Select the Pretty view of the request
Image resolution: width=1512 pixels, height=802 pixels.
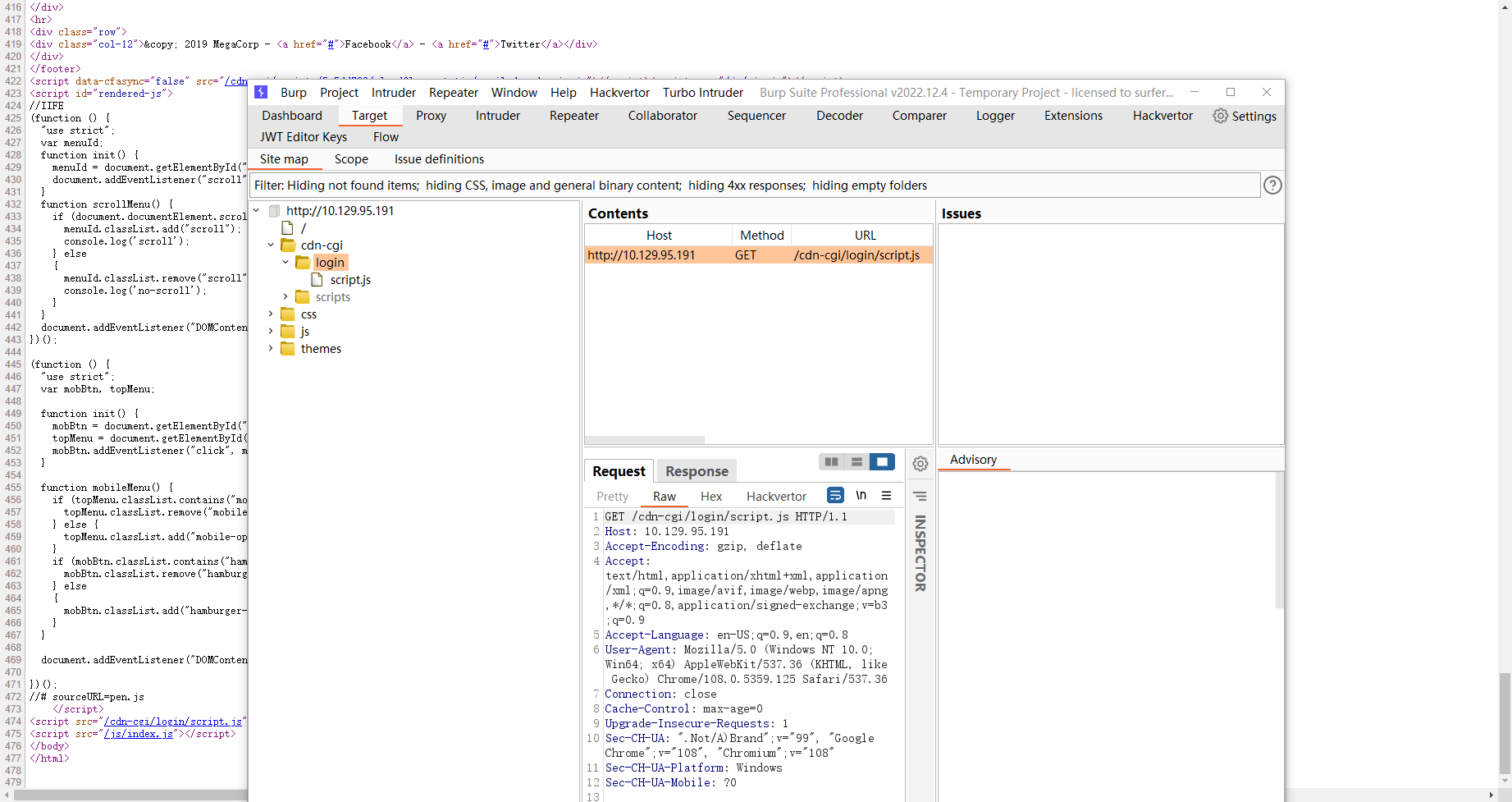[612, 497]
